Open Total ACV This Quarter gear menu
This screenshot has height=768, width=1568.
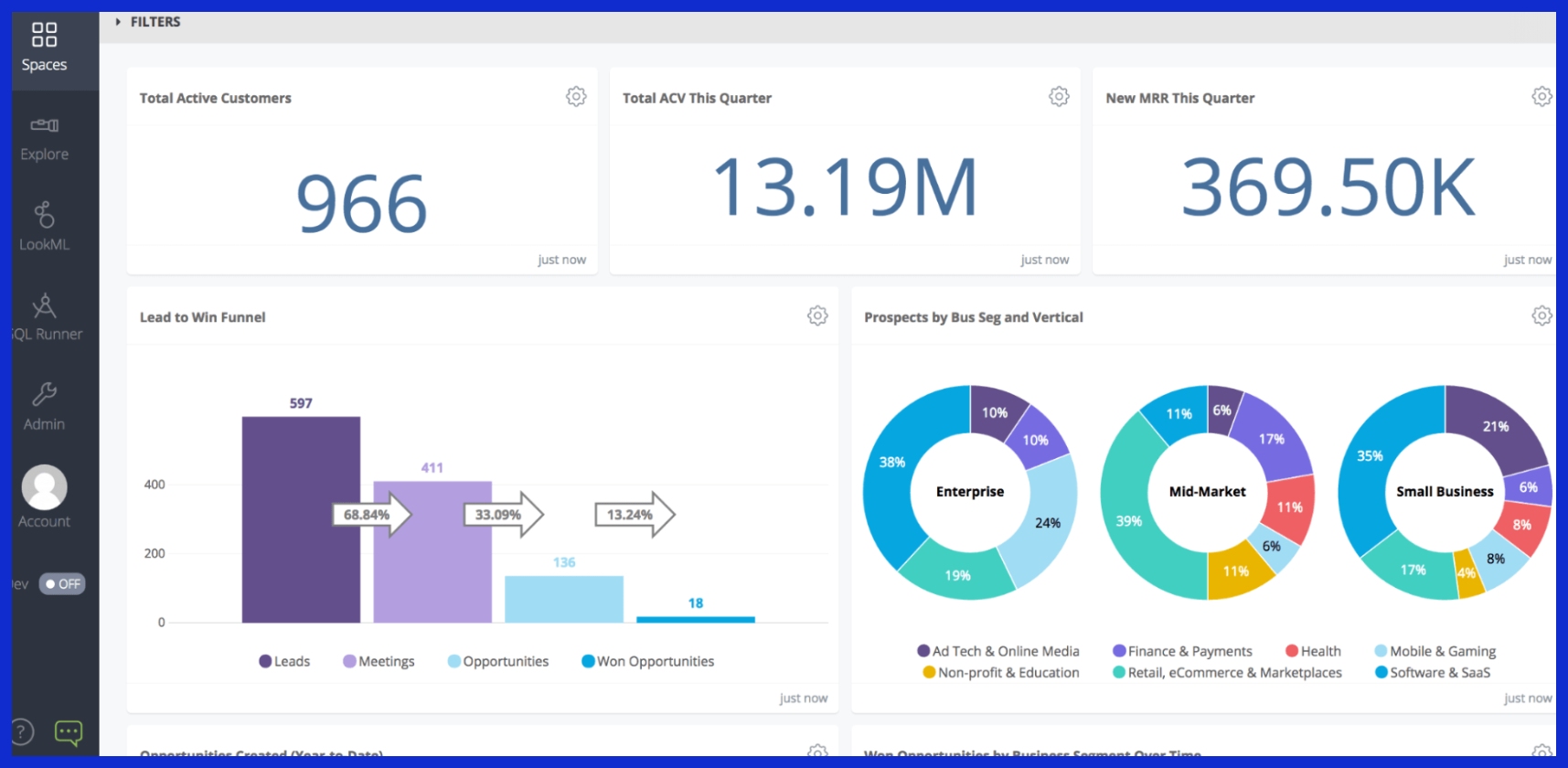pos(1059,97)
